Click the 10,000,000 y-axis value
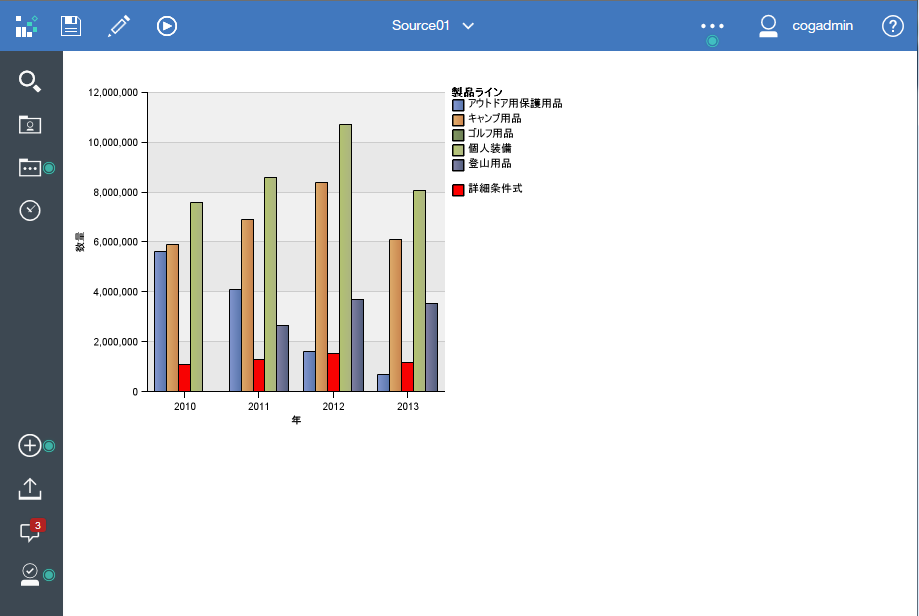919x616 pixels. 113,142
